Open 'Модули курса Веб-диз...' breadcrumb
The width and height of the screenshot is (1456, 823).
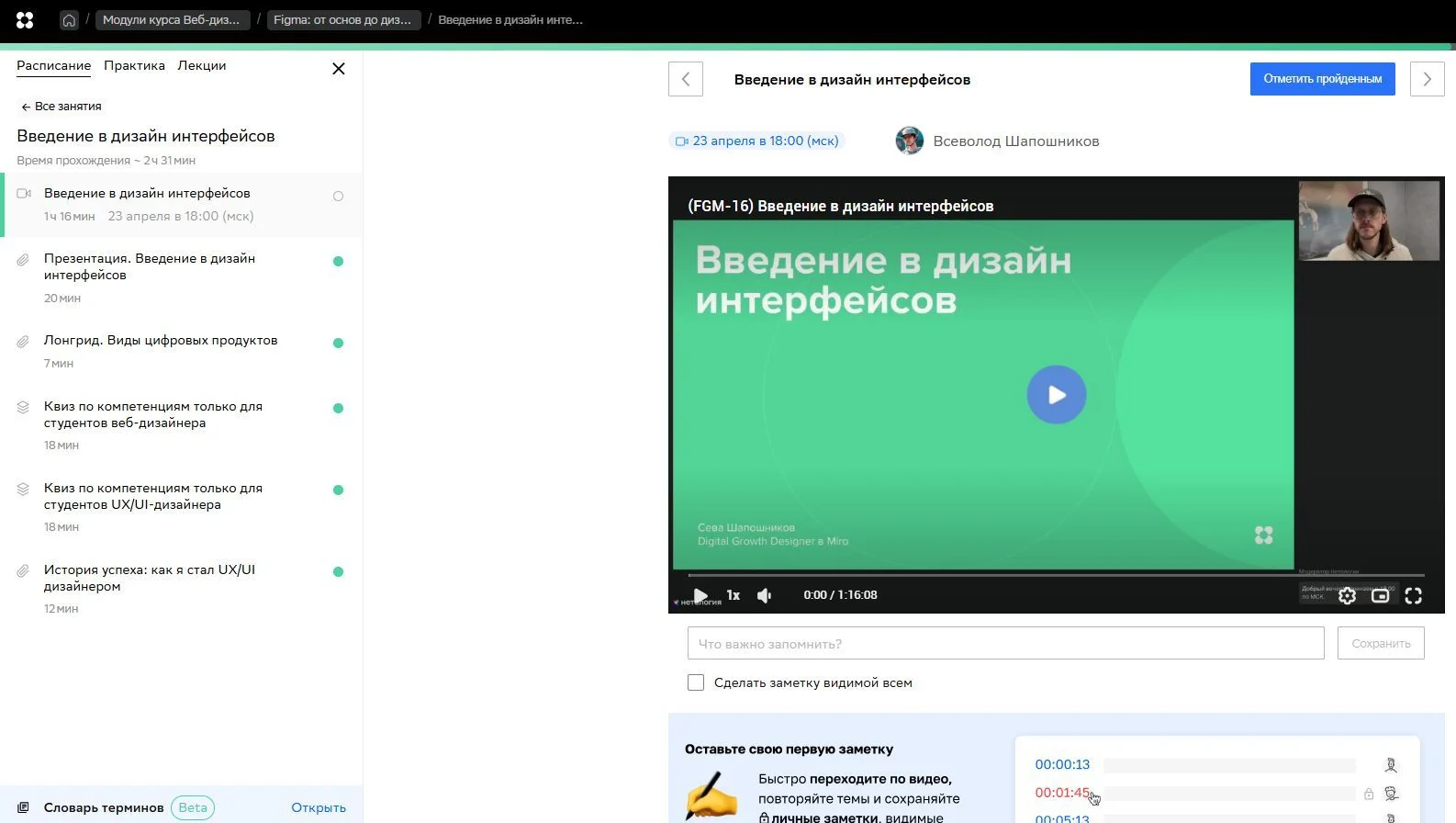click(172, 19)
